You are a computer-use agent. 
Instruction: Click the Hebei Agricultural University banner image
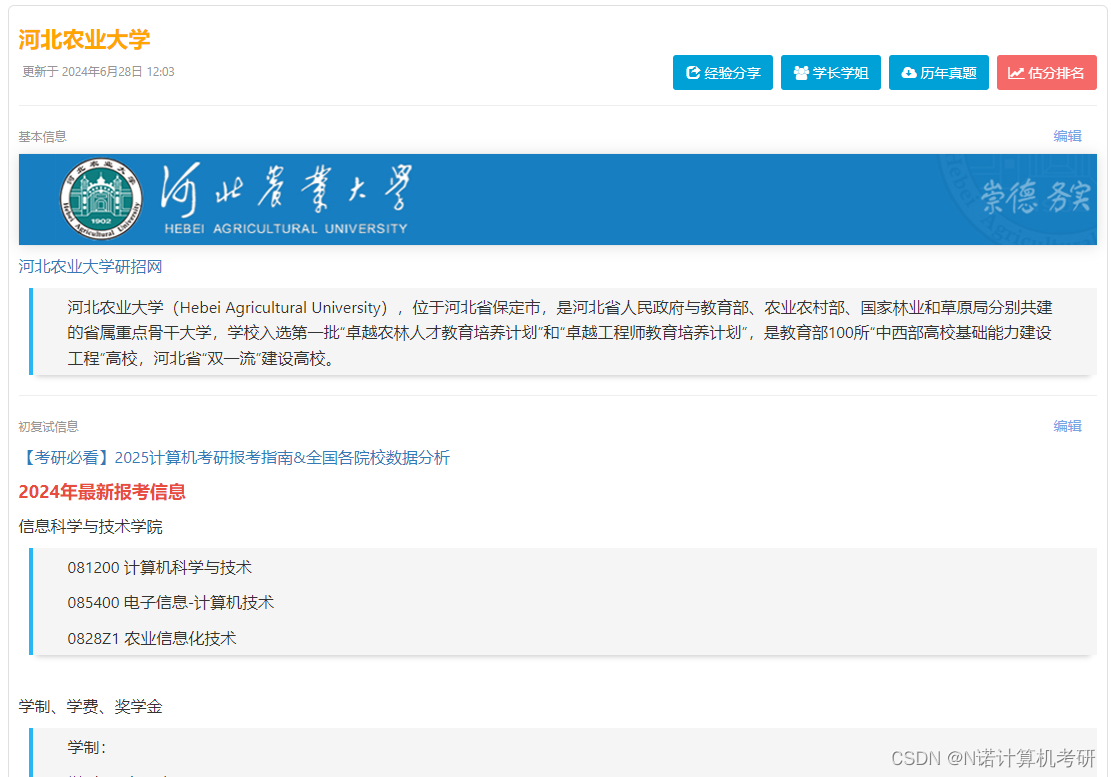[558, 200]
